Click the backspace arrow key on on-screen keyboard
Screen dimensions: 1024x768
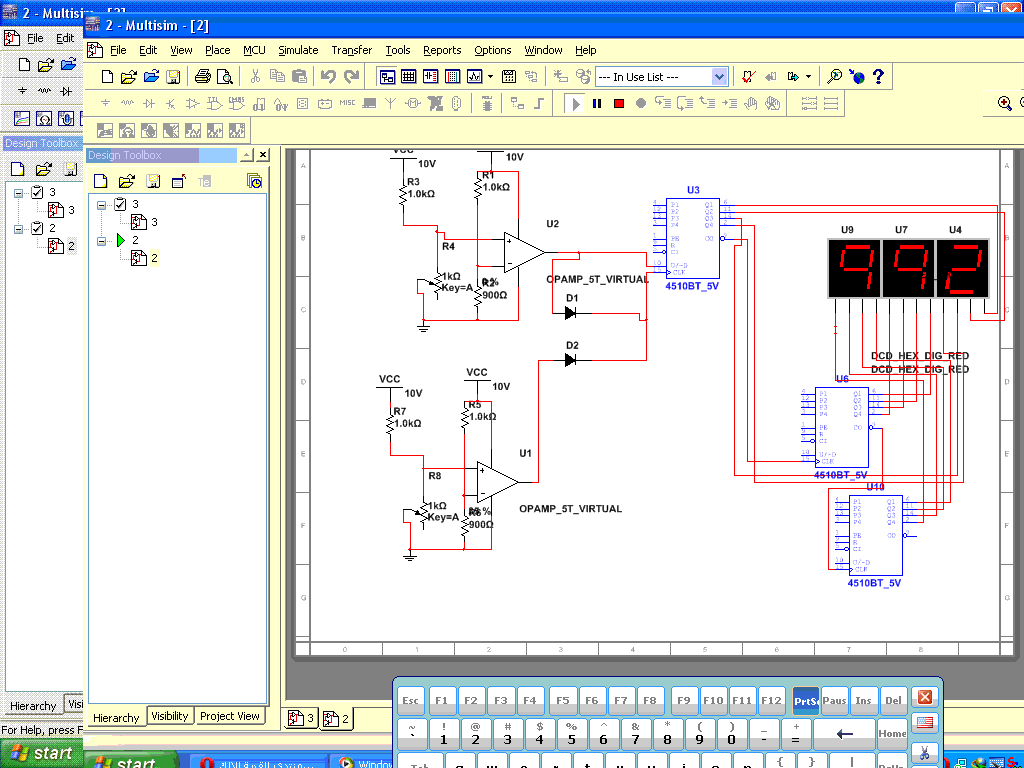[x=844, y=733]
